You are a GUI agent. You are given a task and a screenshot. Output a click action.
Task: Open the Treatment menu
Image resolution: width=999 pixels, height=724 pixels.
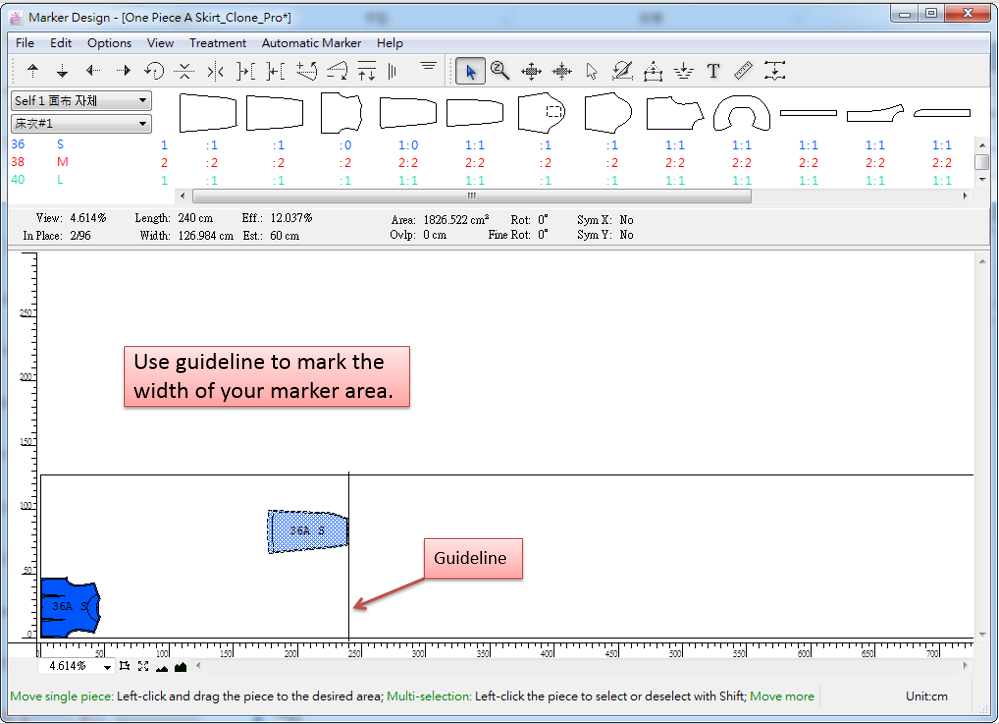[x=217, y=43]
